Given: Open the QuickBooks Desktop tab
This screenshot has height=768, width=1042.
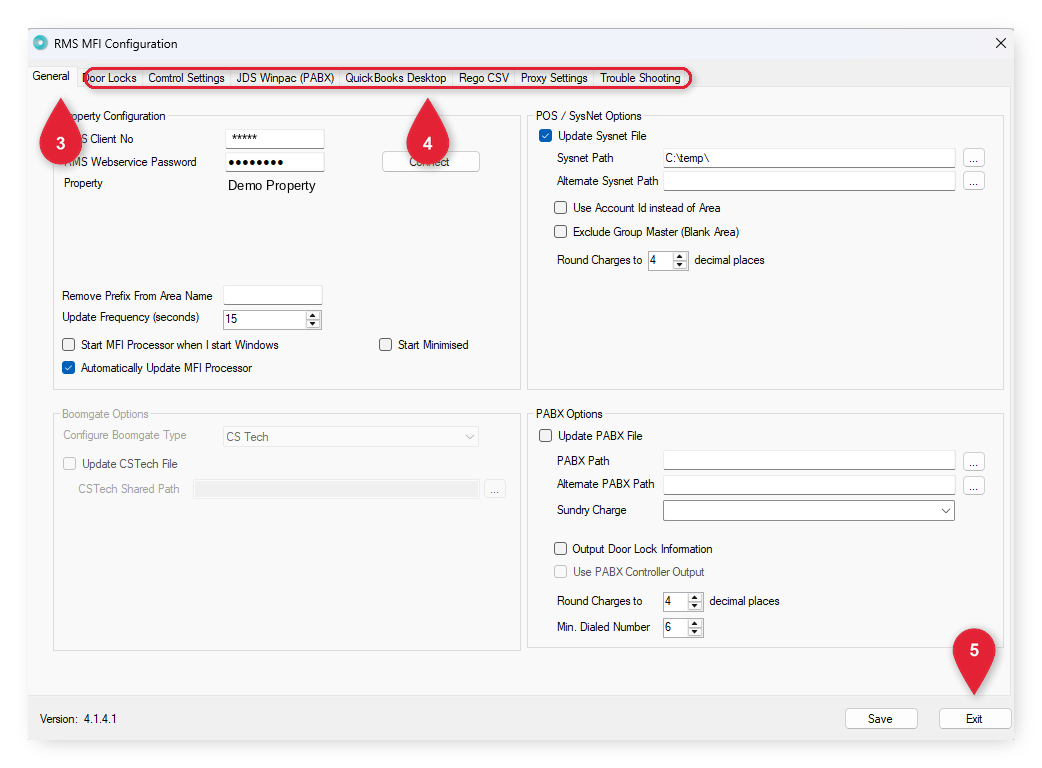Looking at the screenshot, I should click(395, 78).
